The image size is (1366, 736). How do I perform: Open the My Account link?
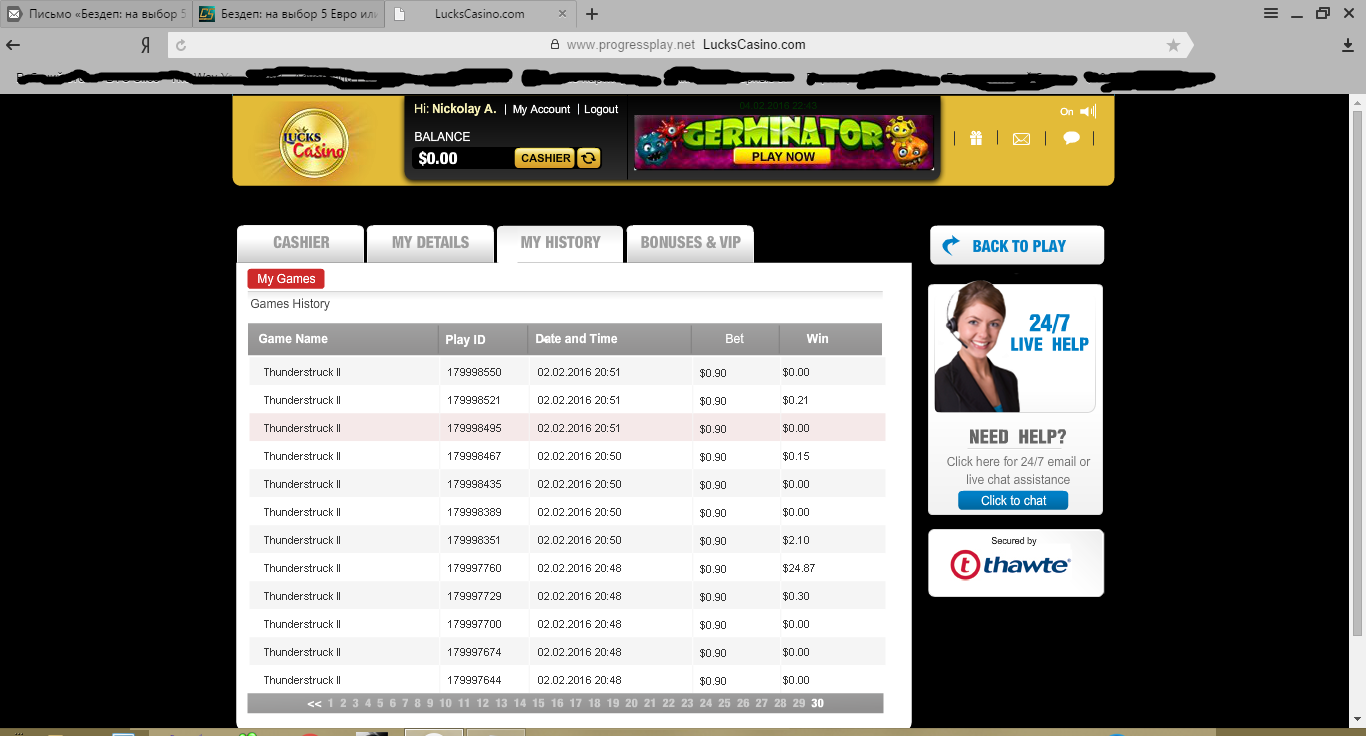point(541,109)
